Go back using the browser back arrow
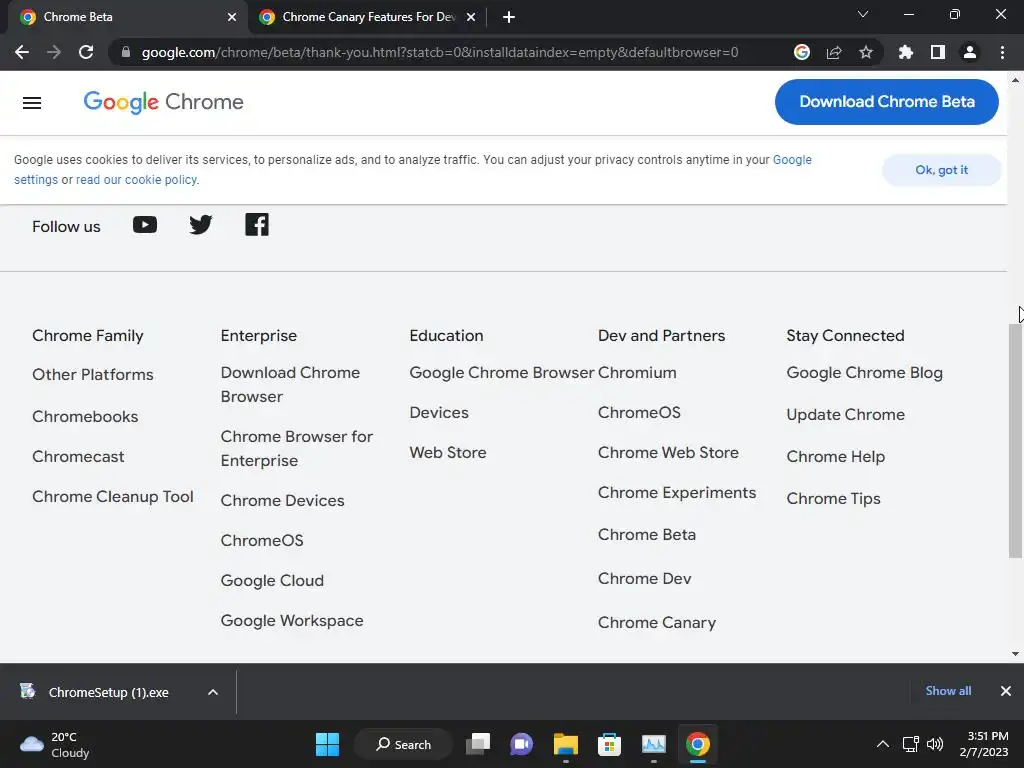Image resolution: width=1024 pixels, height=768 pixels. [22, 52]
